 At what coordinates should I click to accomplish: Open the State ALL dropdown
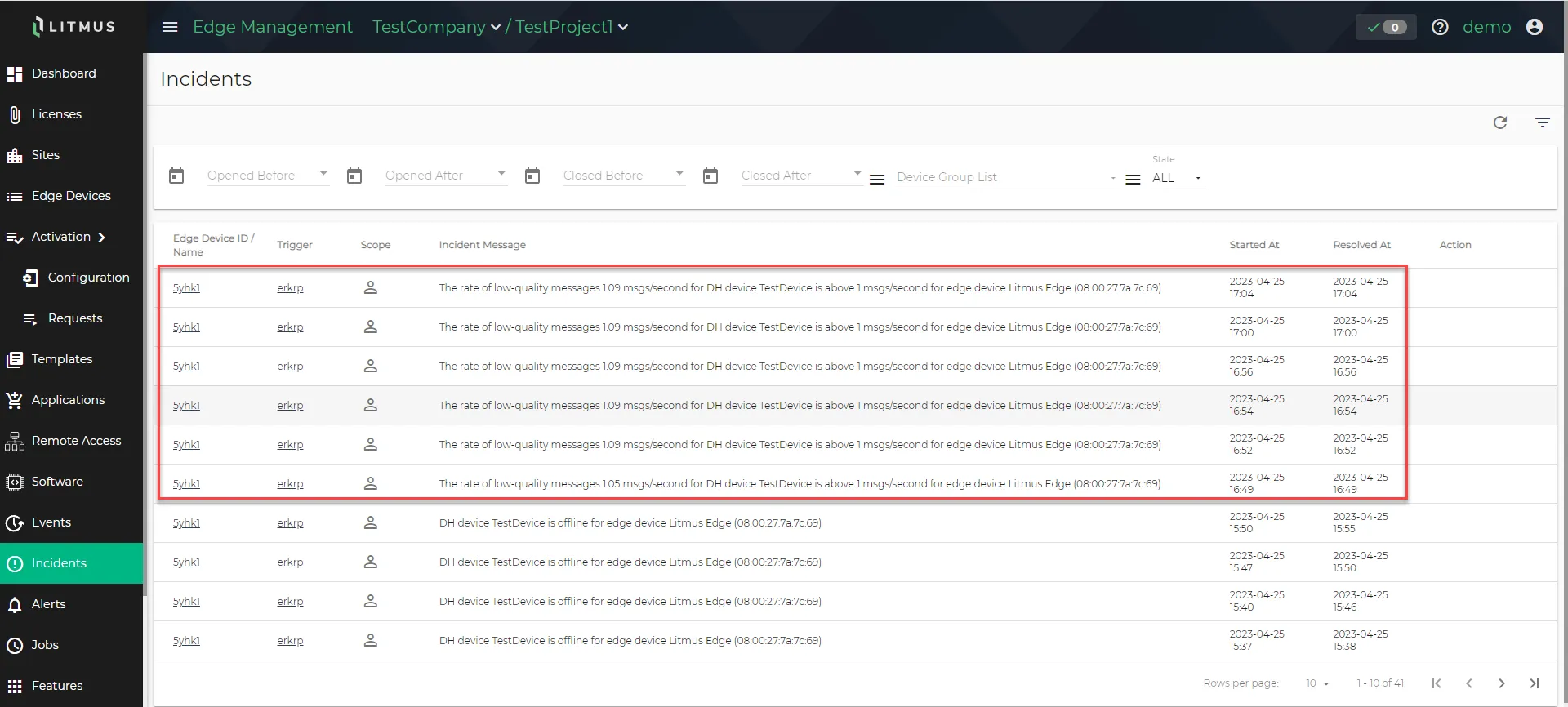pyautogui.click(x=1177, y=178)
